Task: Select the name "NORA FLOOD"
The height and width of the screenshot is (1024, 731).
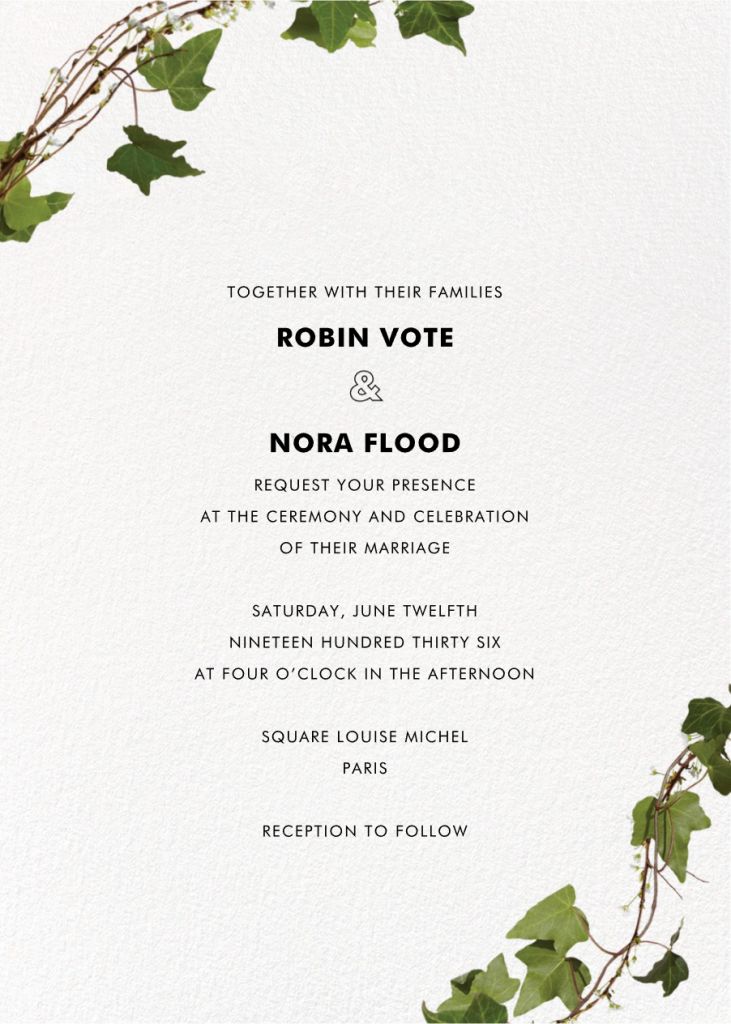Action: (365, 442)
